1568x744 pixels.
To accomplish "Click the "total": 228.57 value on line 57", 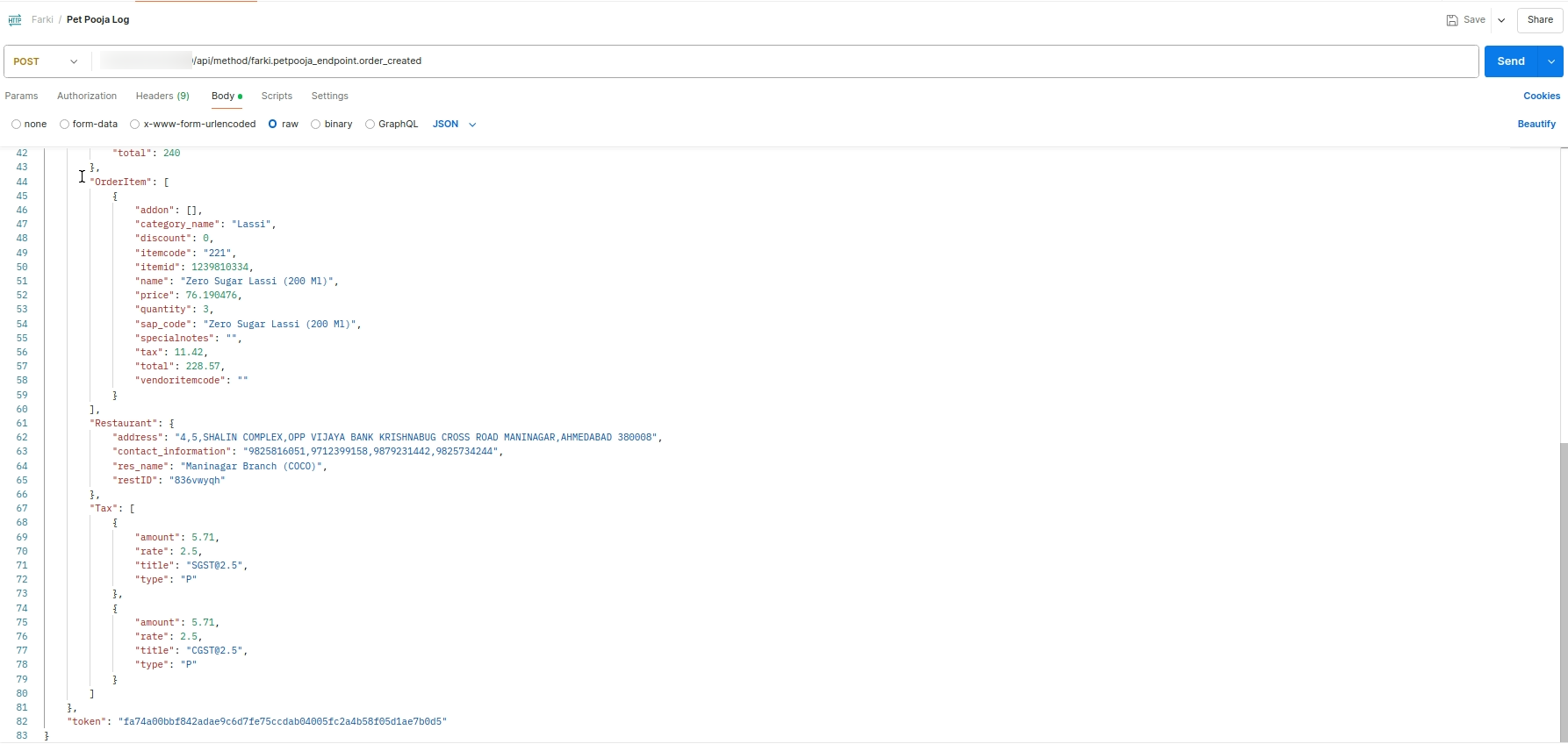I will pyautogui.click(x=203, y=367).
